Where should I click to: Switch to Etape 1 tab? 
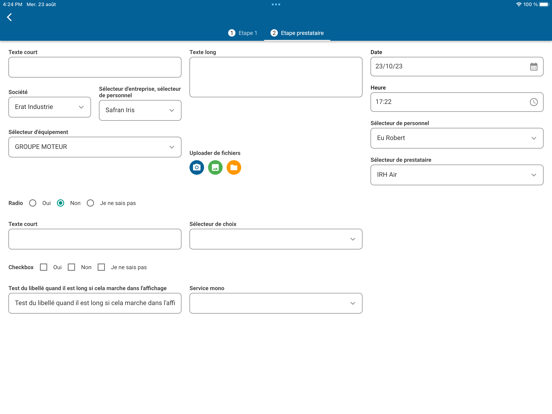coord(243,33)
